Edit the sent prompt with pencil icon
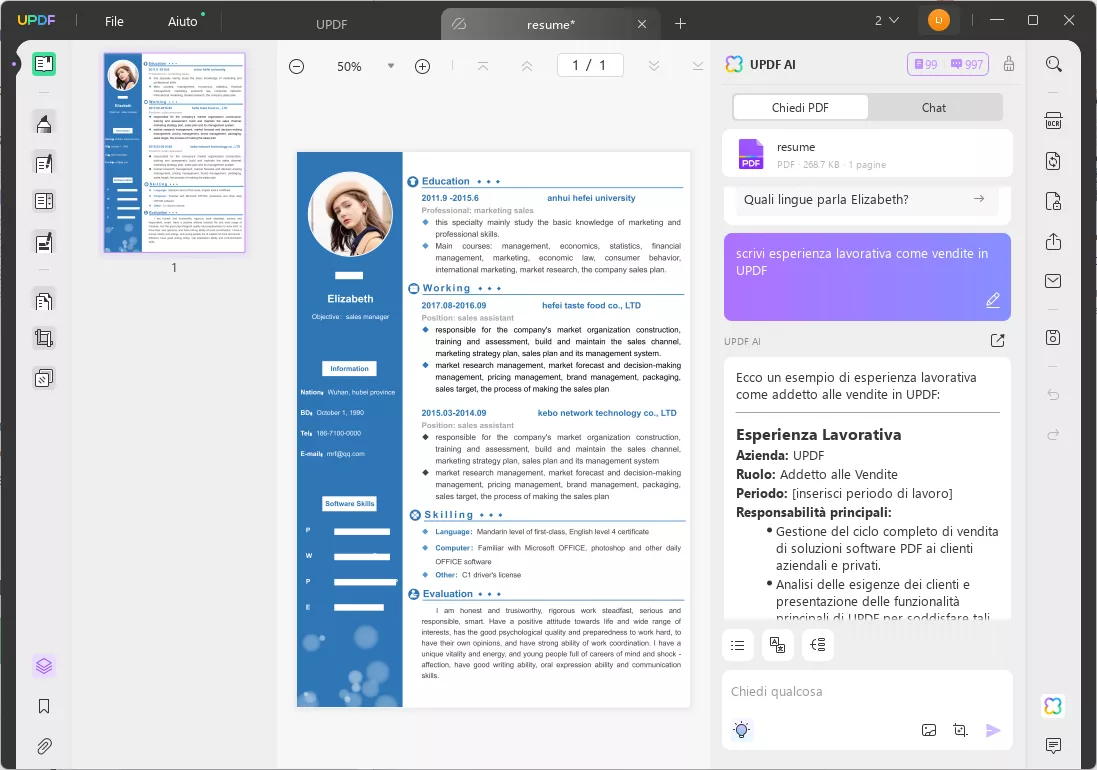The height and width of the screenshot is (770, 1097). point(993,301)
